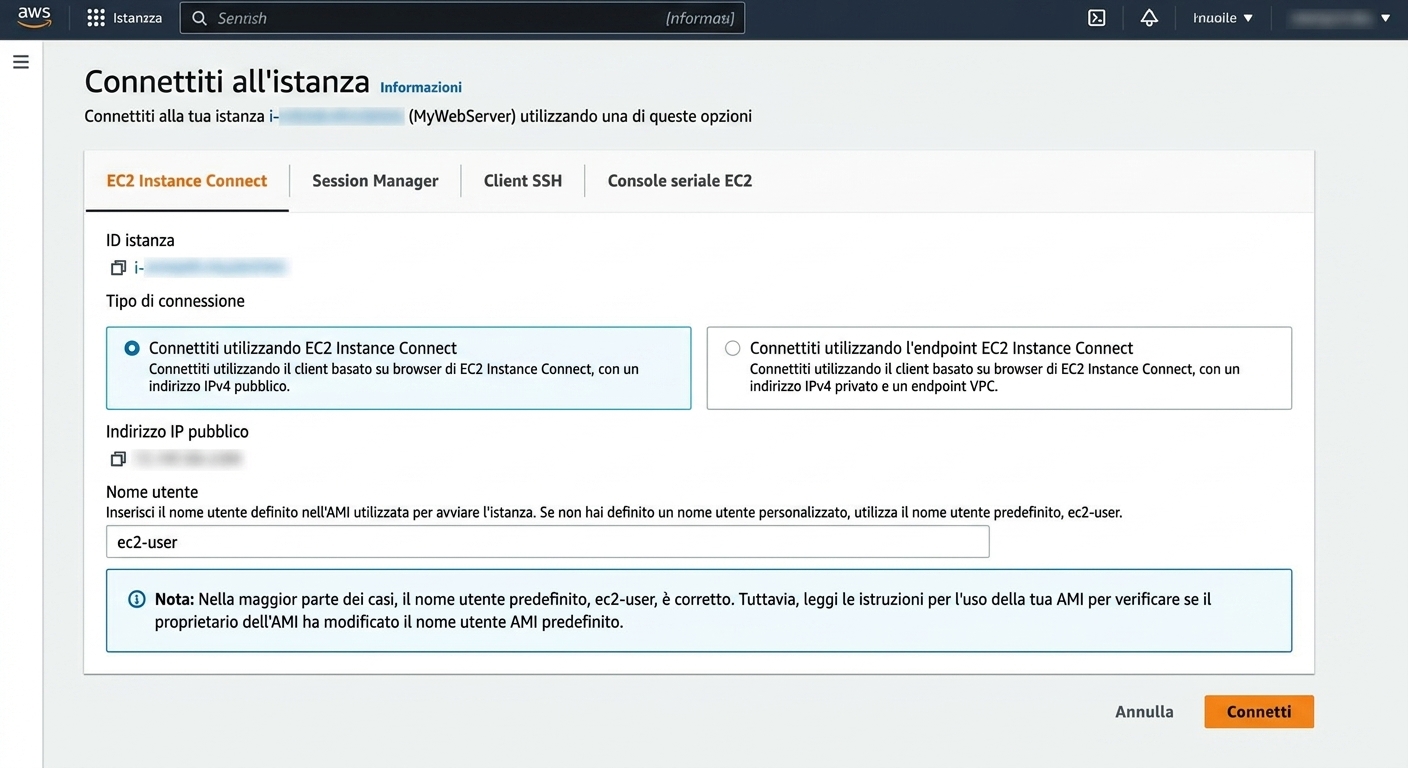Focus the top search box
This screenshot has width=1408, height=768.
click(462, 18)
